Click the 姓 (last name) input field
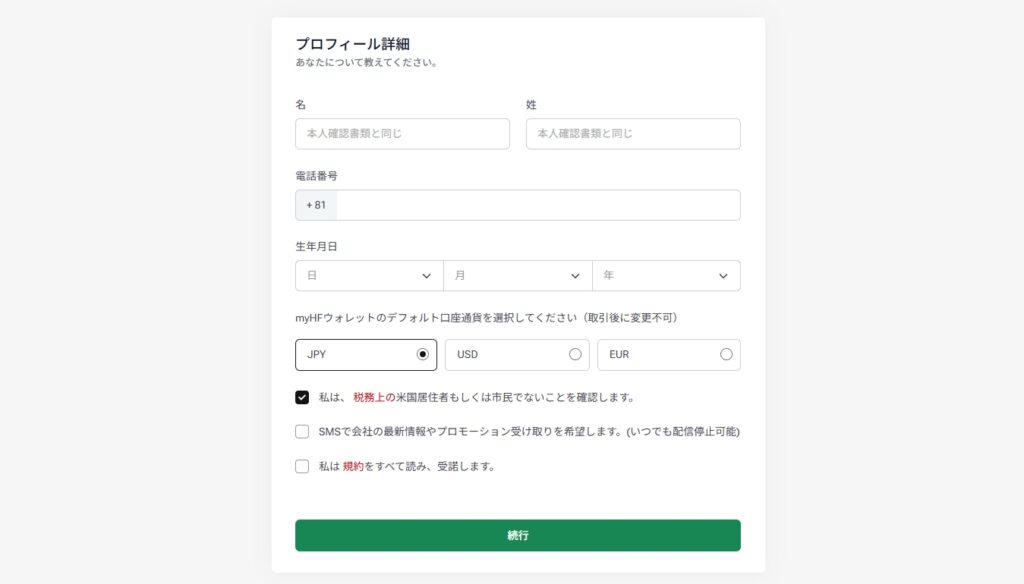1024x584 pixels. pyautogui.click(x=633, y=134)
